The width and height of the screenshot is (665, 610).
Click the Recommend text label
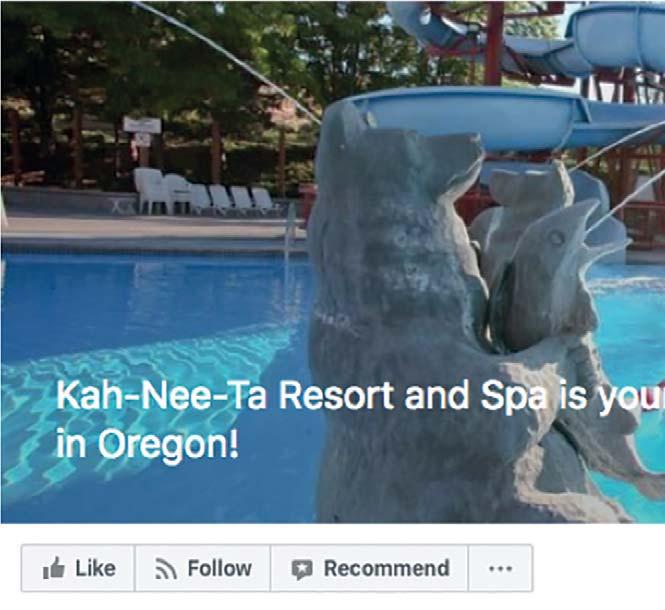pyautogui.click(x=386, y=568)
